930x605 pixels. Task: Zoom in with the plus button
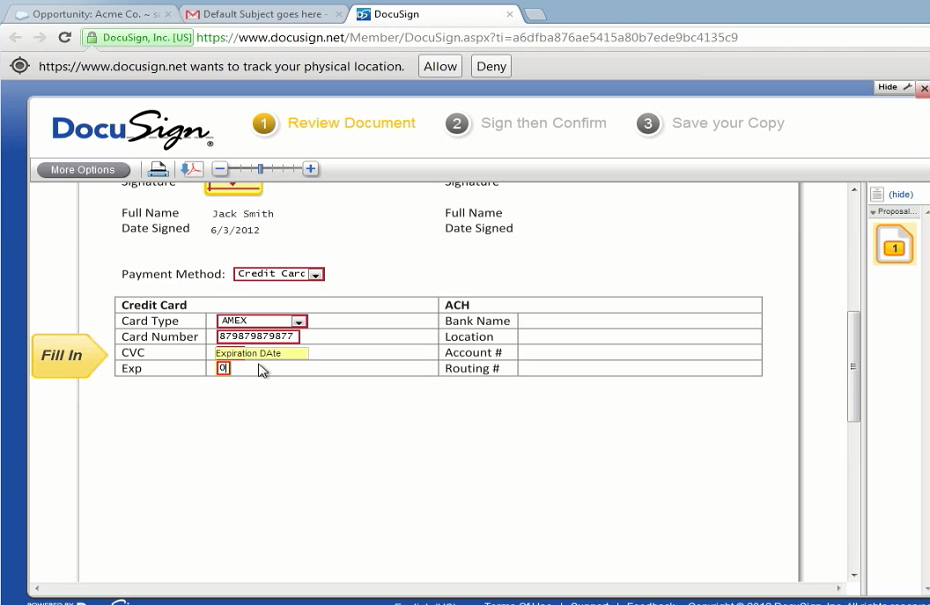pyautogui.click(x=310, y=169)
